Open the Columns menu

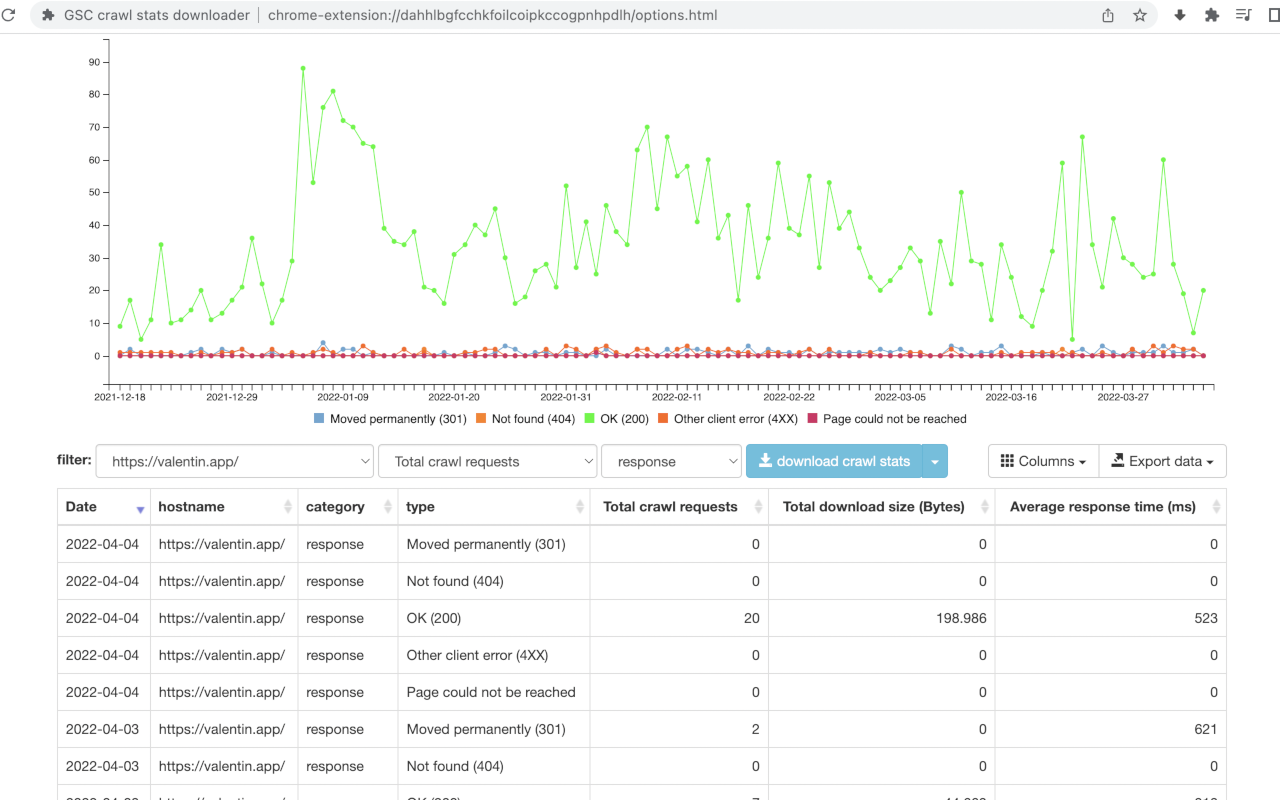coord(1043,461)
